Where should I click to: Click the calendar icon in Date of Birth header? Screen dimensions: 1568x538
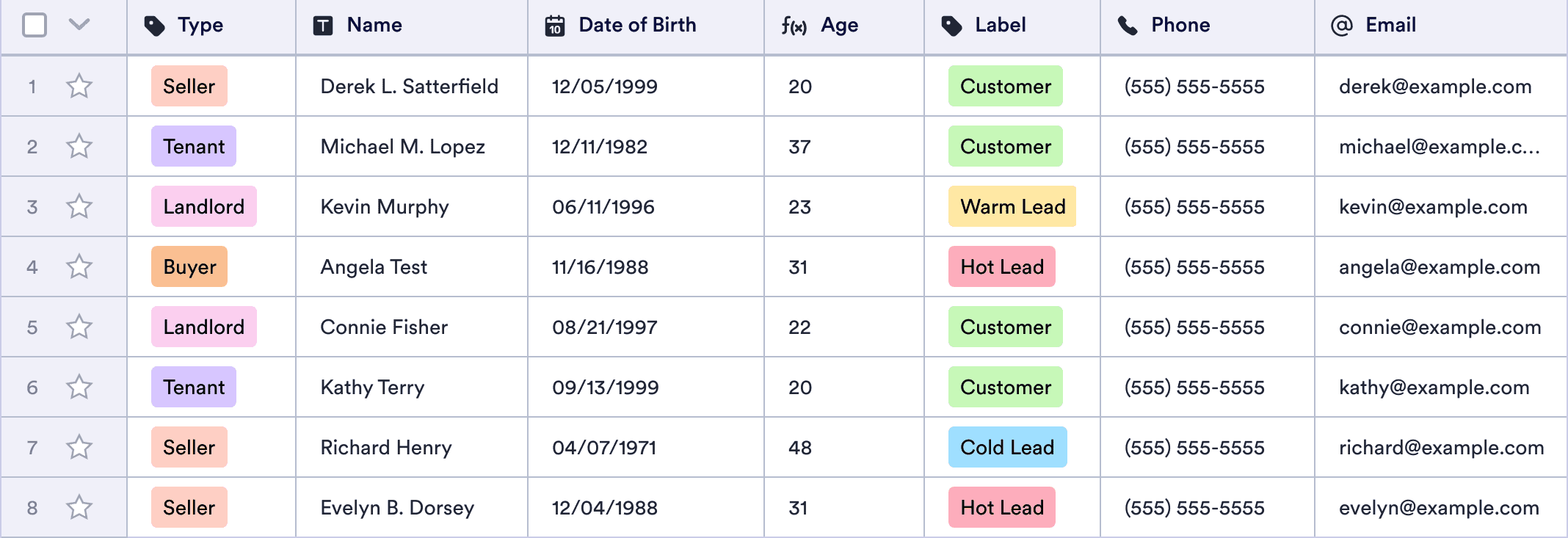click(555, 26)
